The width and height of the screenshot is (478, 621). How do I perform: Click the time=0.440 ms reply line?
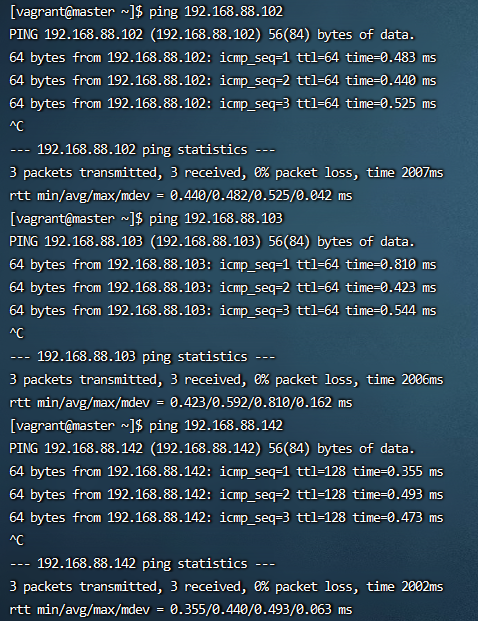pos(222,81)
